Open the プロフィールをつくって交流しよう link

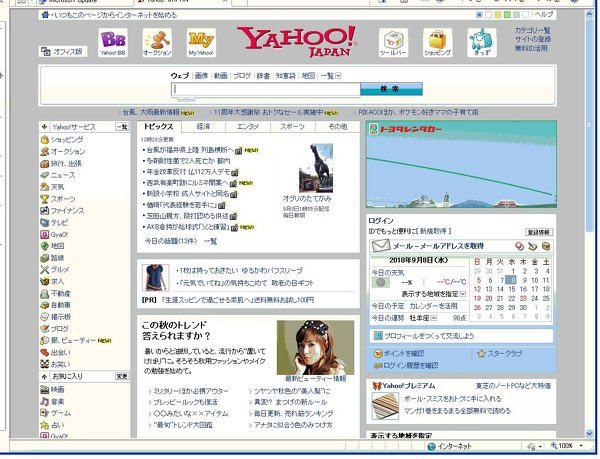pyautogui.click(x=429, y=336)
